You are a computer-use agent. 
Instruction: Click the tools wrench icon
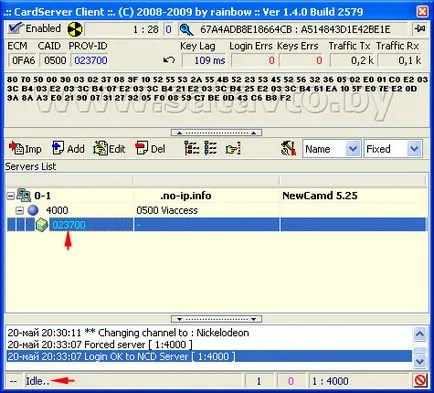289,148
